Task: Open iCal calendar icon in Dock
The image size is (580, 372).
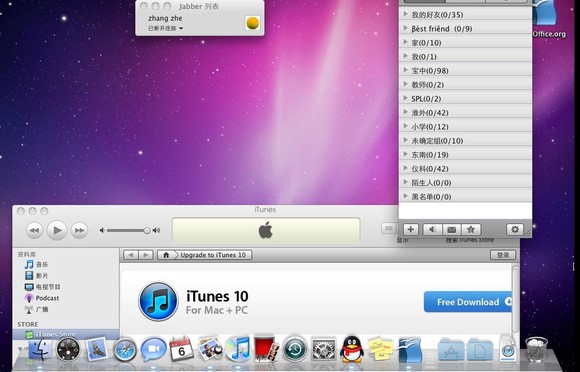Action: 181,349
